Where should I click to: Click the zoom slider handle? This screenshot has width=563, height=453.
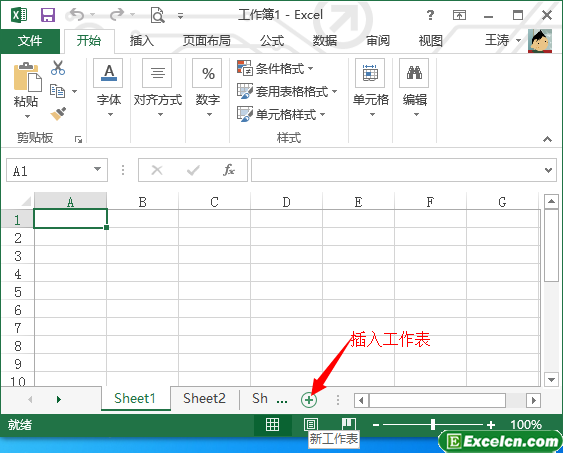[433, 425]
